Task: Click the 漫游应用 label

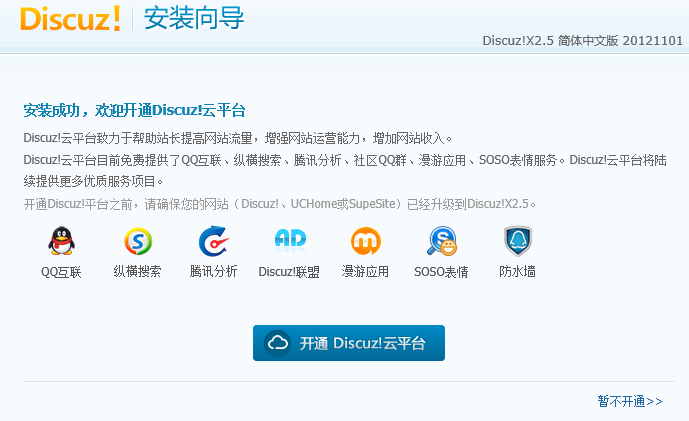Action: (365, 272)
